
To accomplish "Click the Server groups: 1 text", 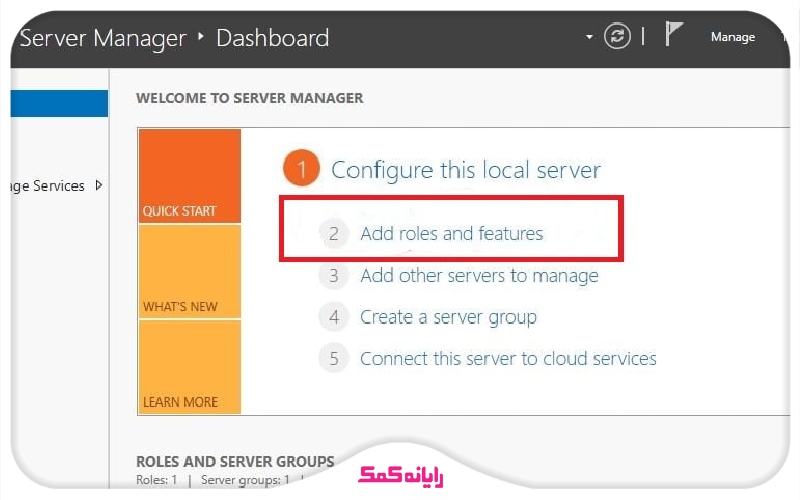I will pyautogui.click(x=245, y=480).
